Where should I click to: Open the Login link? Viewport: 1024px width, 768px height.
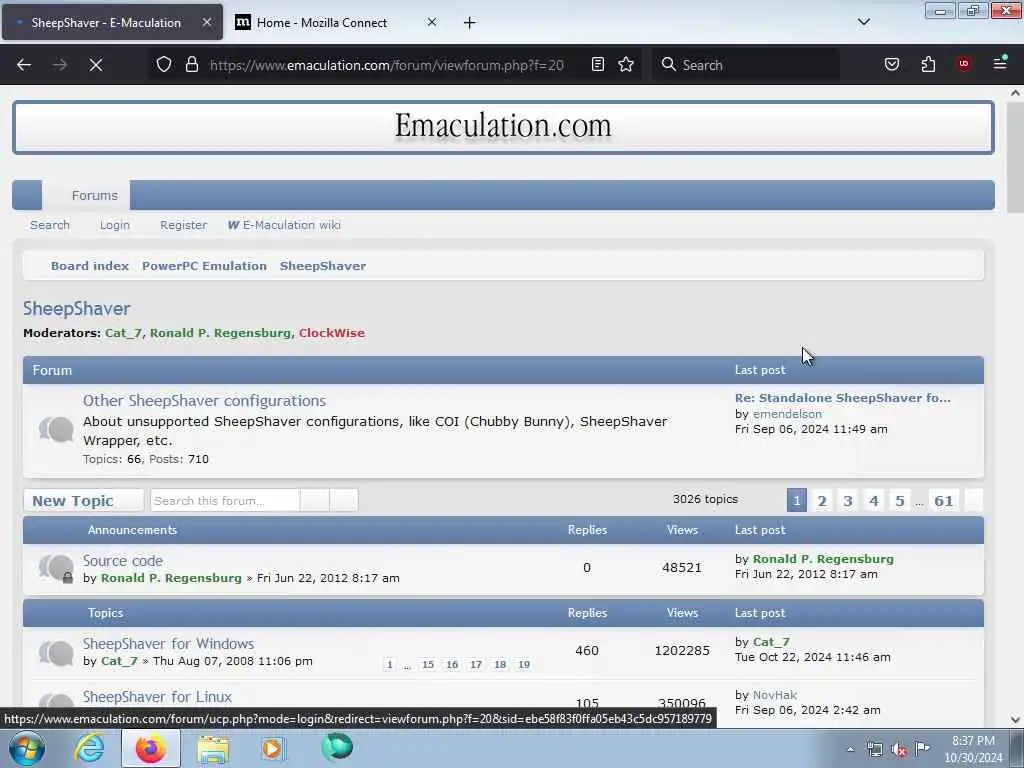coord(115,225)
